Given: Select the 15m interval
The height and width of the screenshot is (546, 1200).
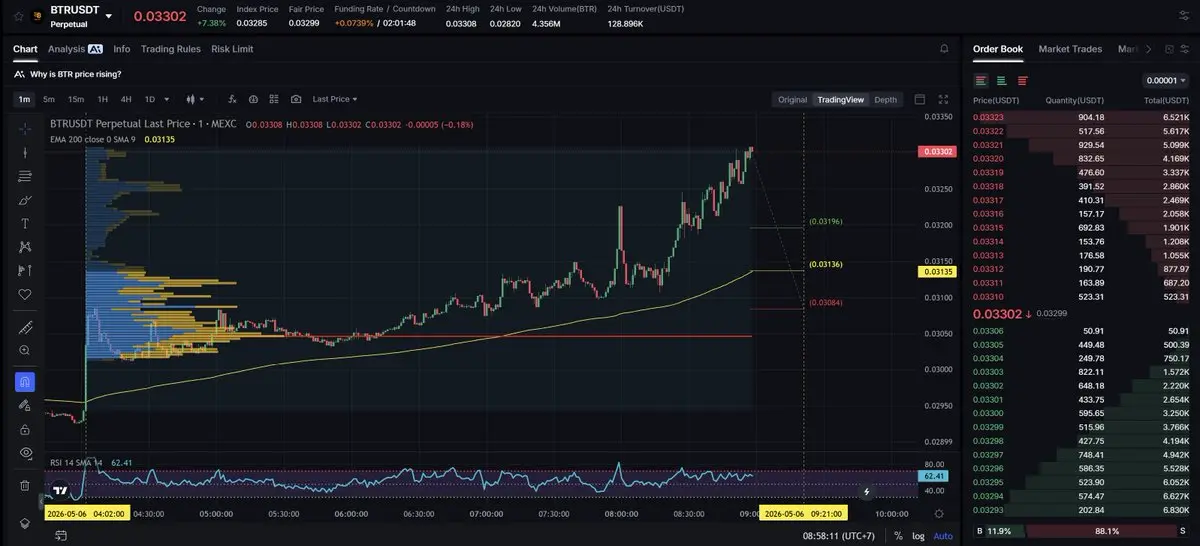Looking at the screenshot, I should (x=75, y=99).
